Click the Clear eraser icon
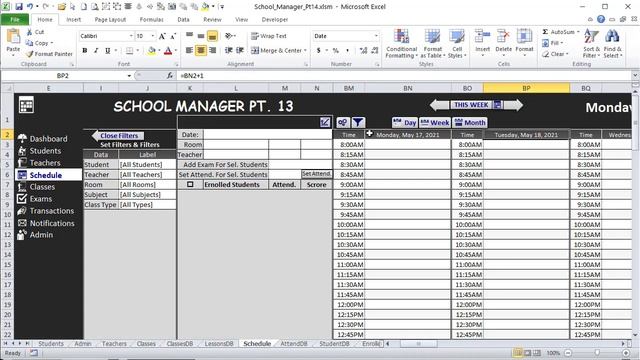Viewport: 640px width, 360px height. pyautogui.click(x=546, y=54)
